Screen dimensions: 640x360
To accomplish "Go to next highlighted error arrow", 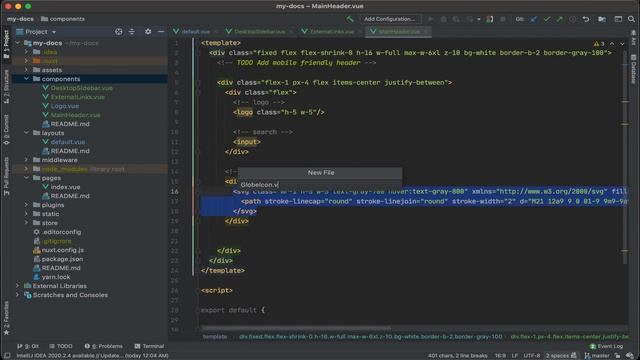I will [622, 44].
